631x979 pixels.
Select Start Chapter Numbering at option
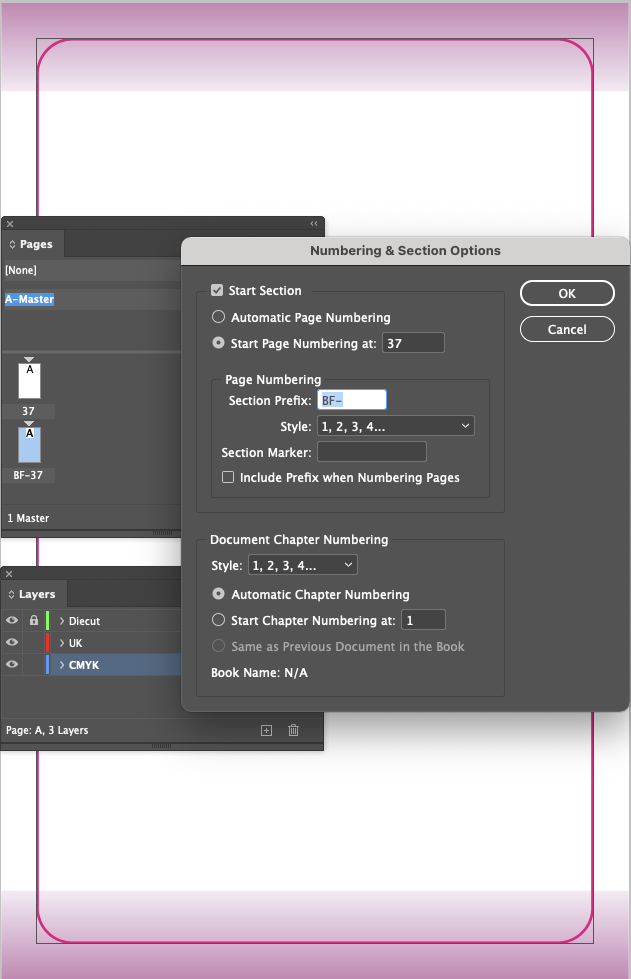pos(218,620)
